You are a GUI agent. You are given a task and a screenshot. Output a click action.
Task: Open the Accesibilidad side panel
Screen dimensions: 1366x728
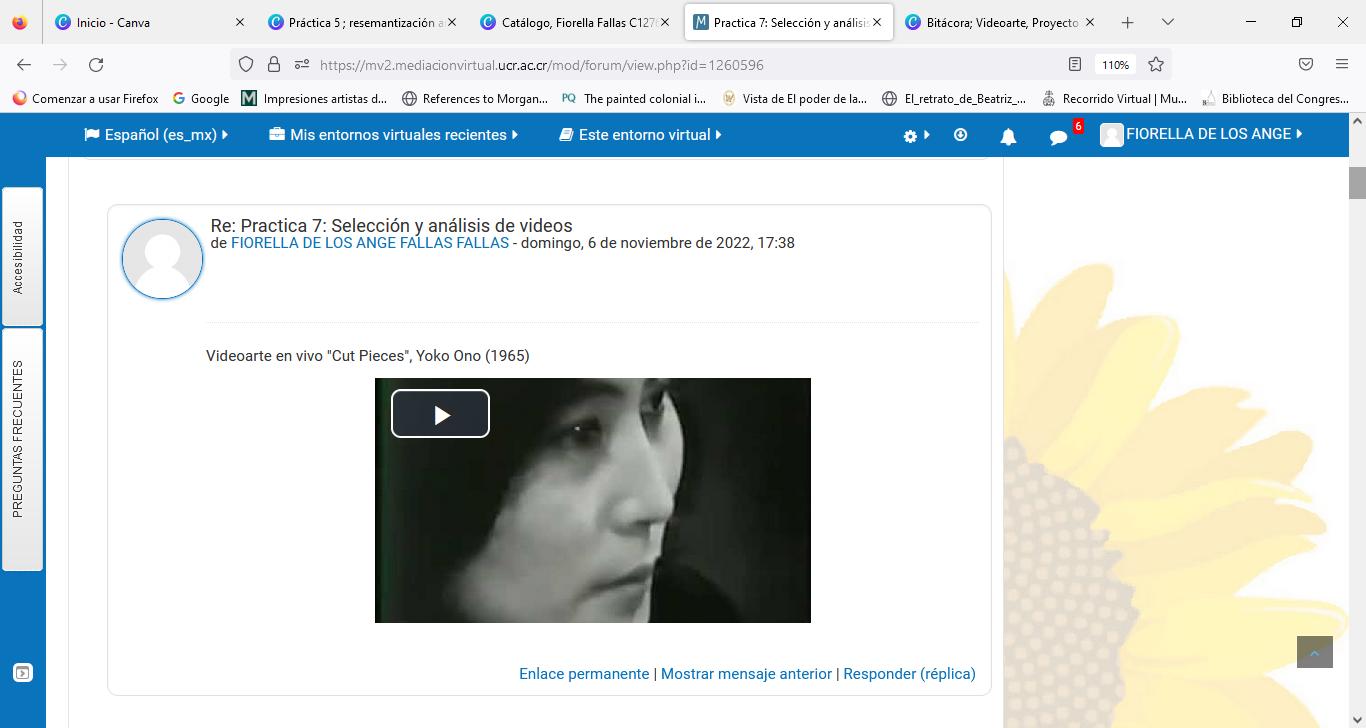[x=22, y=257]
